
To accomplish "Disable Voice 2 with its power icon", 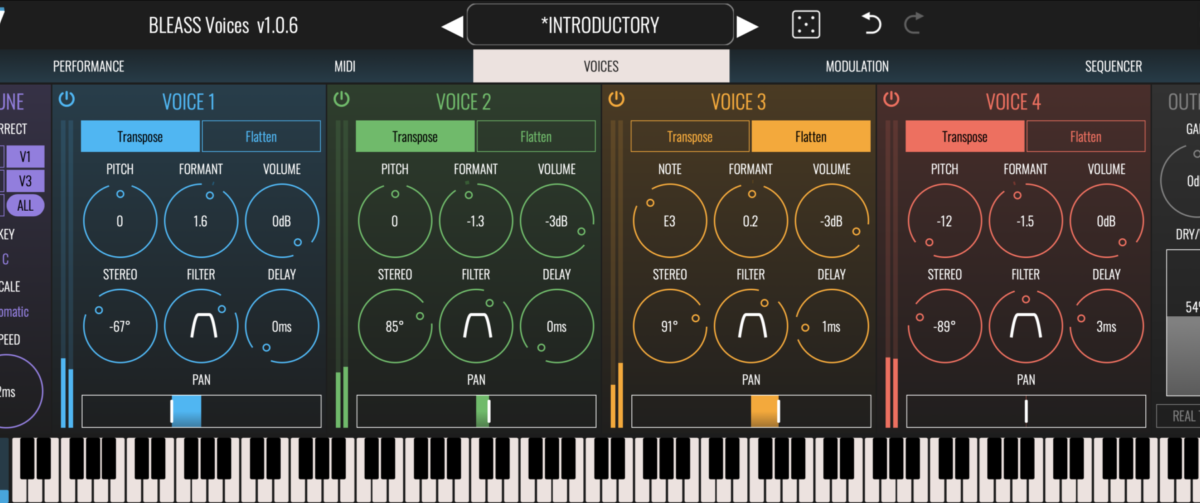I will 342,99.
